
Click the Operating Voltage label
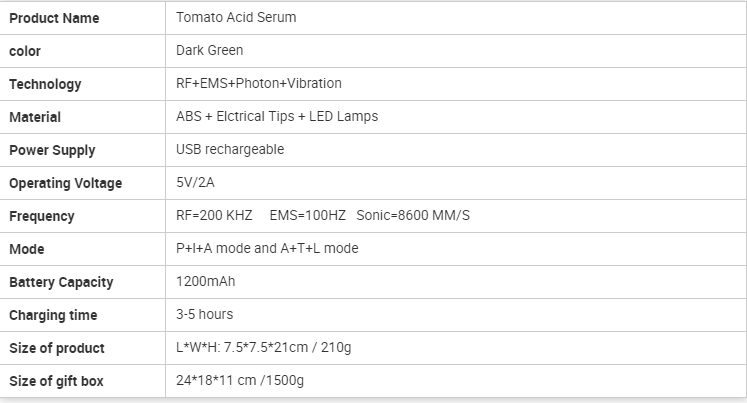tap(65, 183)
